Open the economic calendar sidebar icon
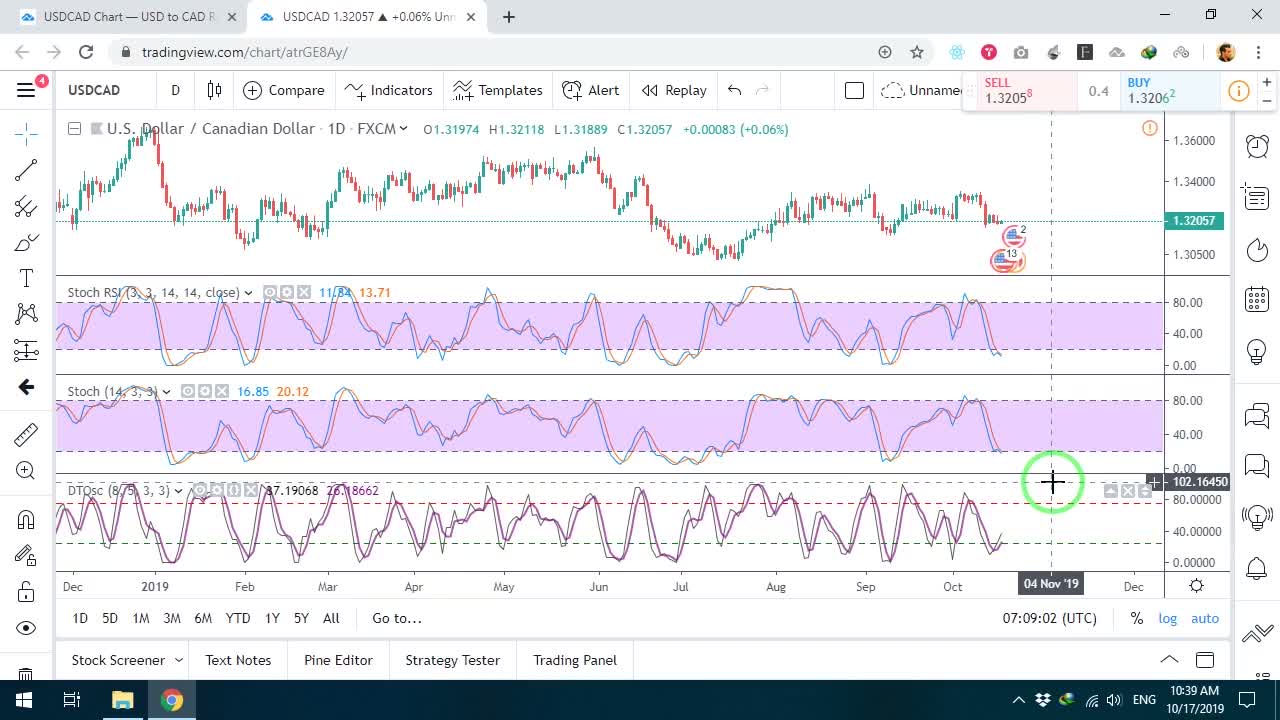The width and height of the screenshot is (1280, 720). [1257, 298]
